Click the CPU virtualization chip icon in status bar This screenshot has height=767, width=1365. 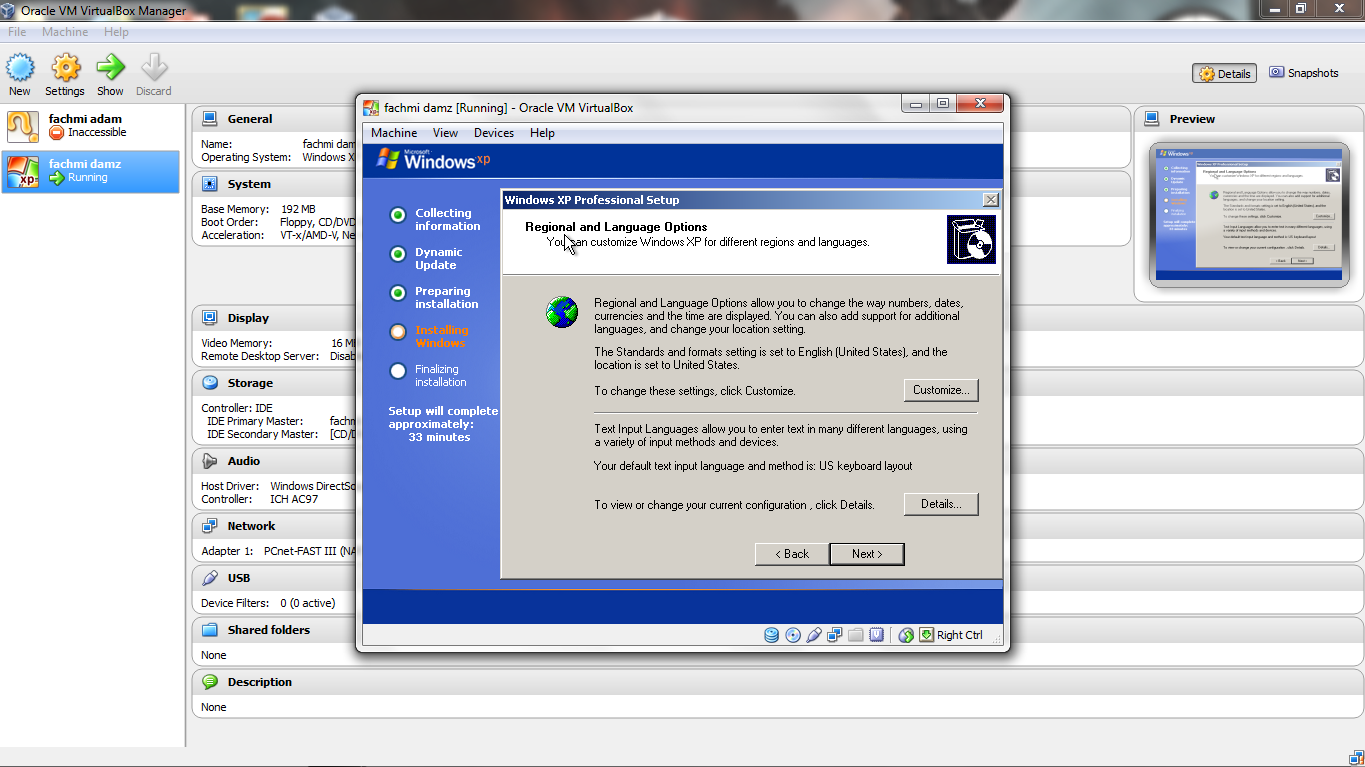coord(877,635)
